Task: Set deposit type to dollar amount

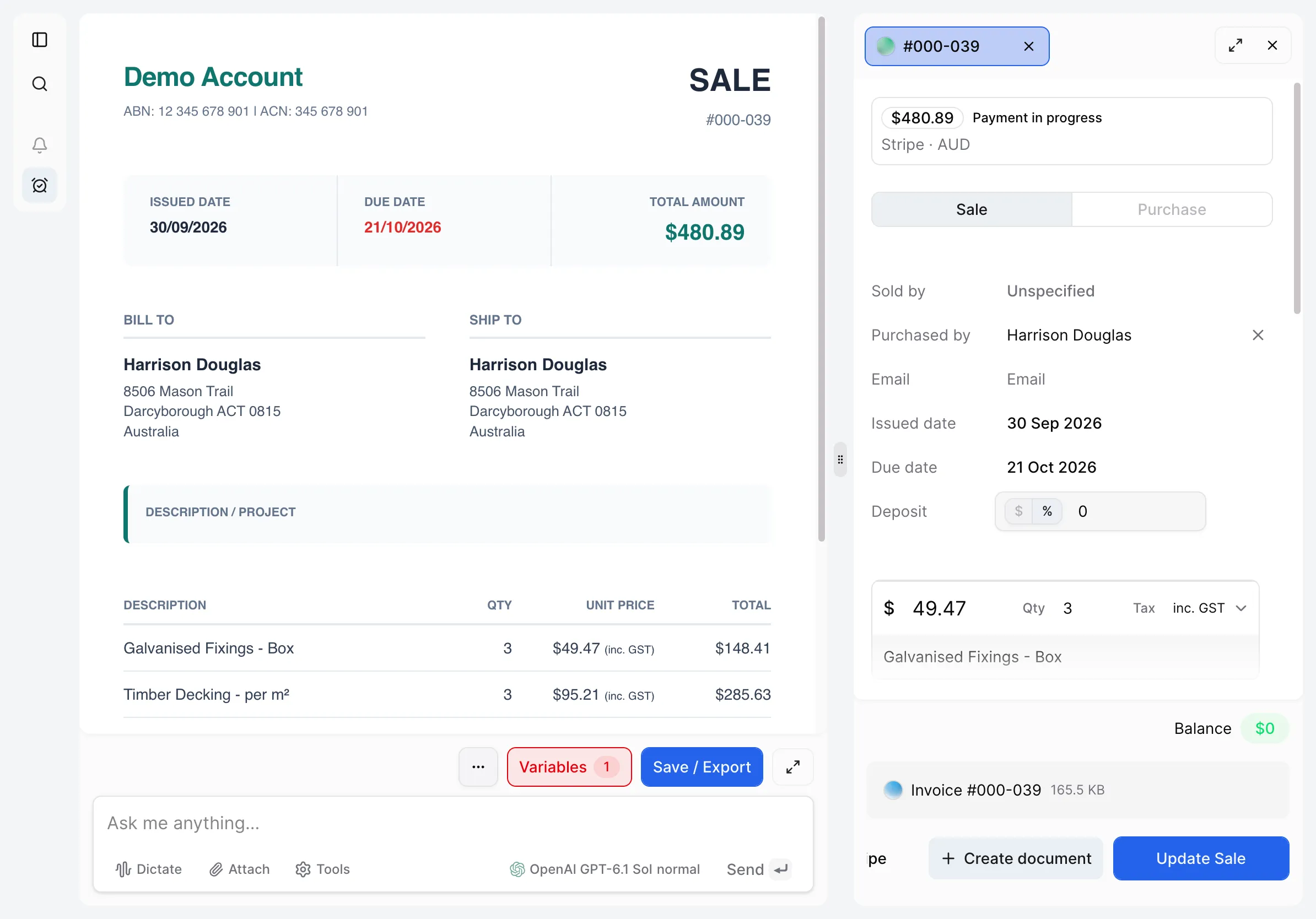Action: coord(1018,511)
